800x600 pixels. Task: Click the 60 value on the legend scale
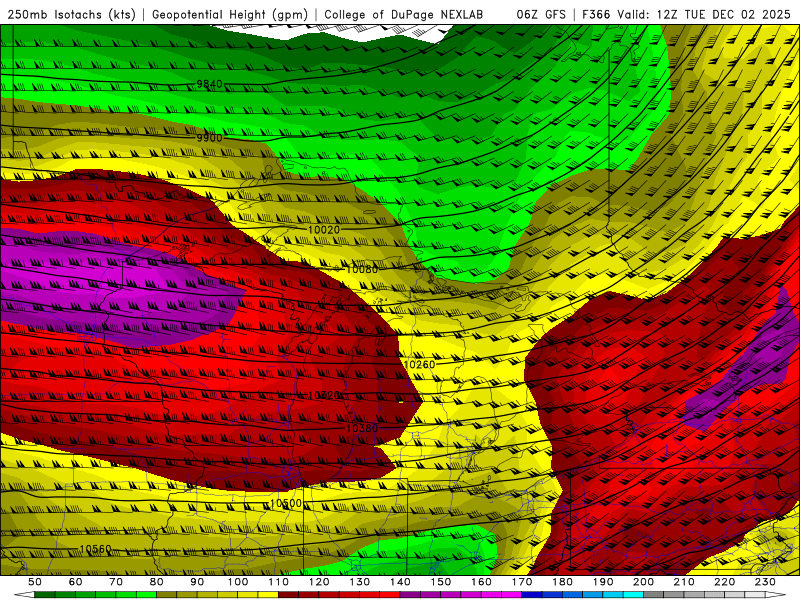[75, 582]
